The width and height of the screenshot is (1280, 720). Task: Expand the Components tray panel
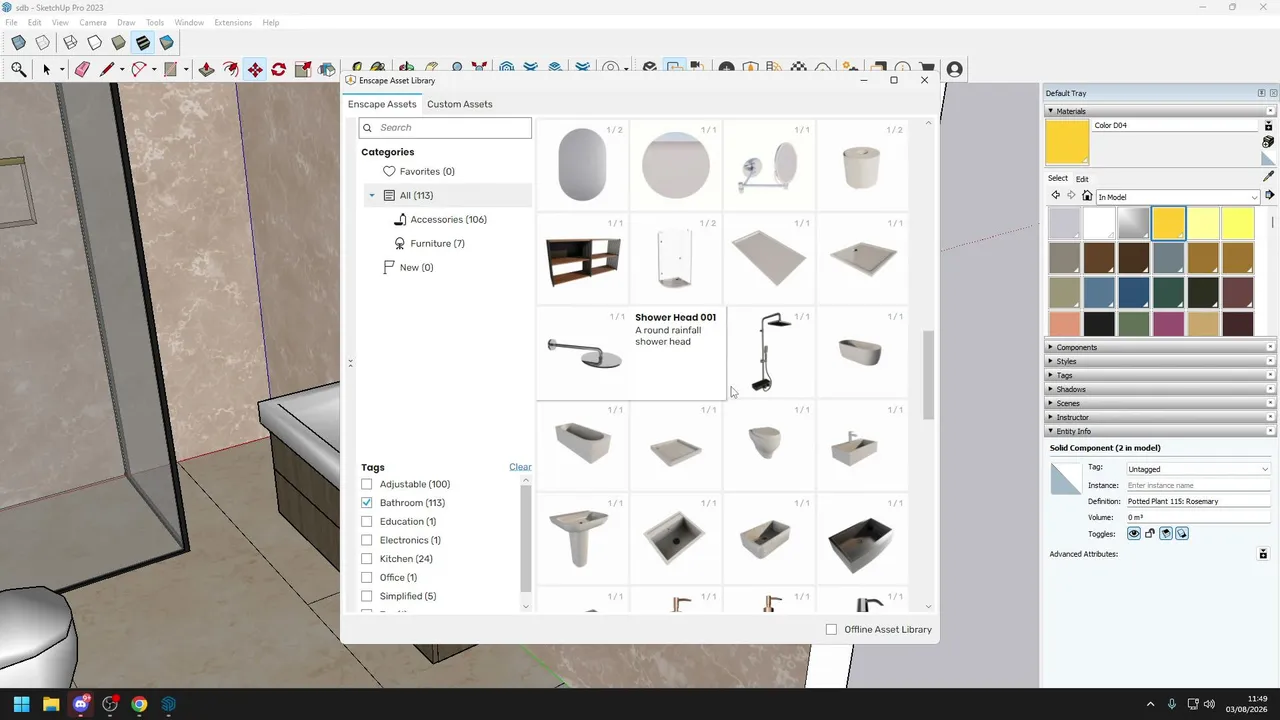[x=1160, y=347]
